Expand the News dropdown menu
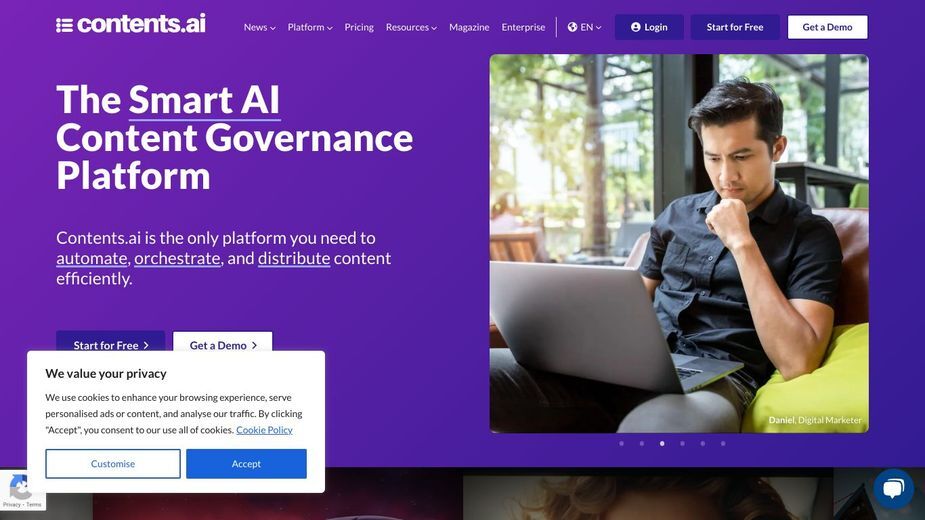Viewport: 925px width, 520px height. [260, 27]
